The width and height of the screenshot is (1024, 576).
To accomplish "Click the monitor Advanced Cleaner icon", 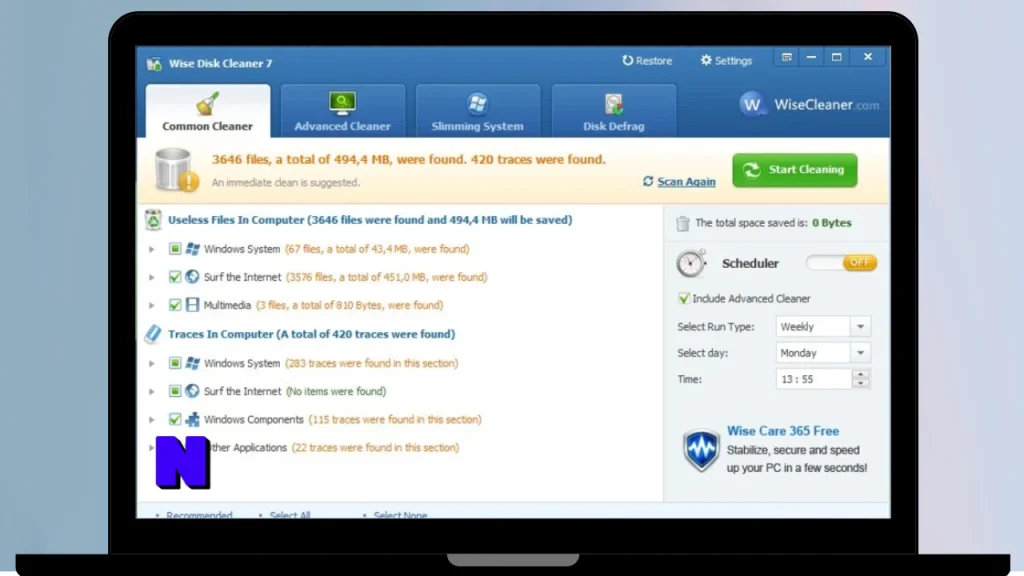I will pyautogui.click(x=342, y=103).
